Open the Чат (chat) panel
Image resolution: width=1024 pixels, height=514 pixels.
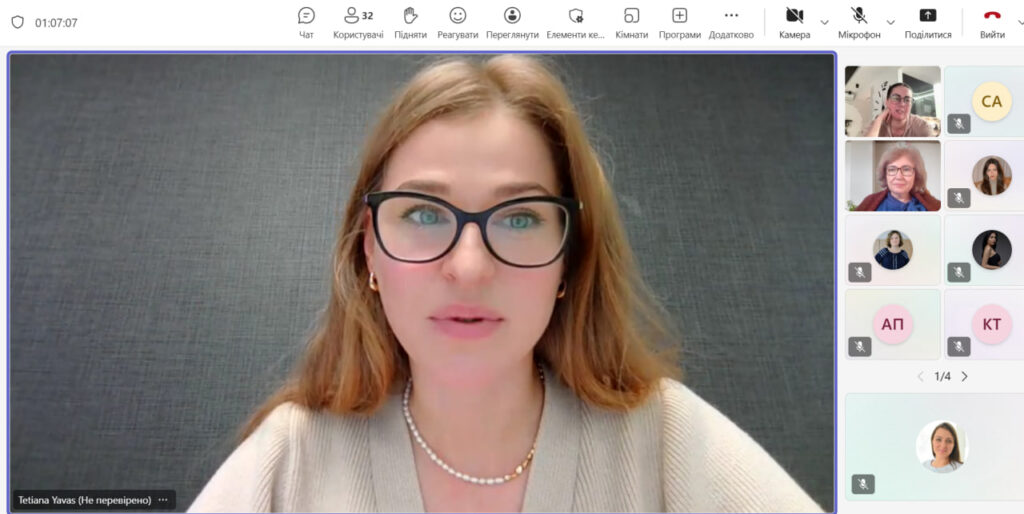tap(306, 22)
